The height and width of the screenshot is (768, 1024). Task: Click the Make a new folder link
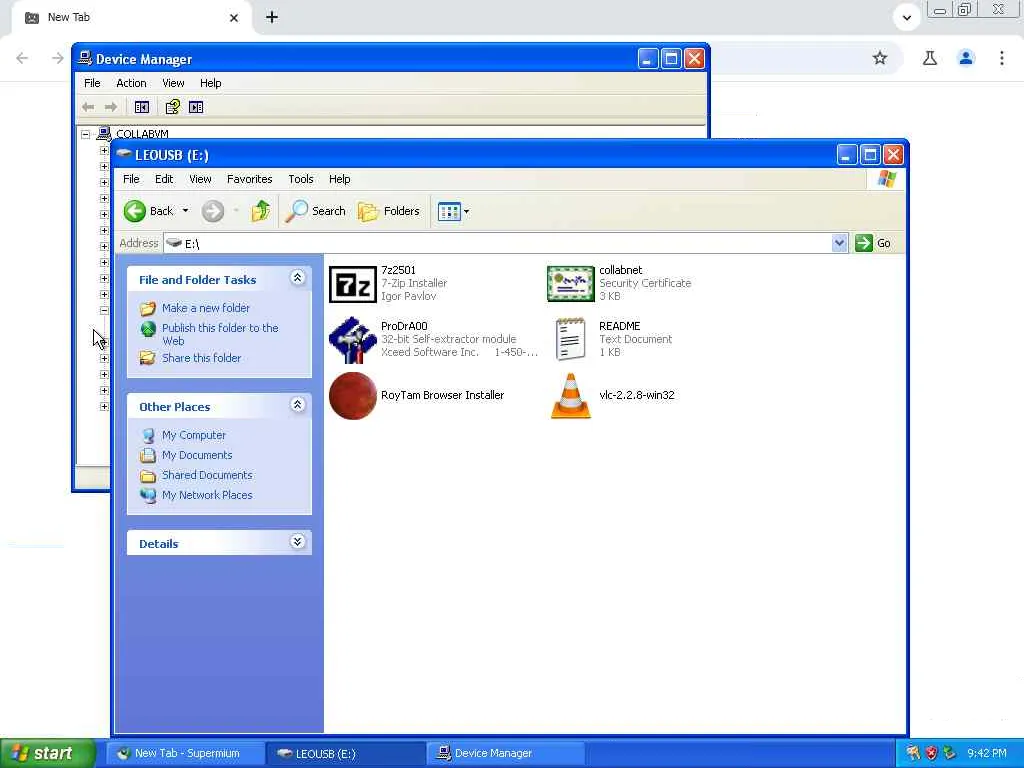pyautogui.click(x=206, y=308)
